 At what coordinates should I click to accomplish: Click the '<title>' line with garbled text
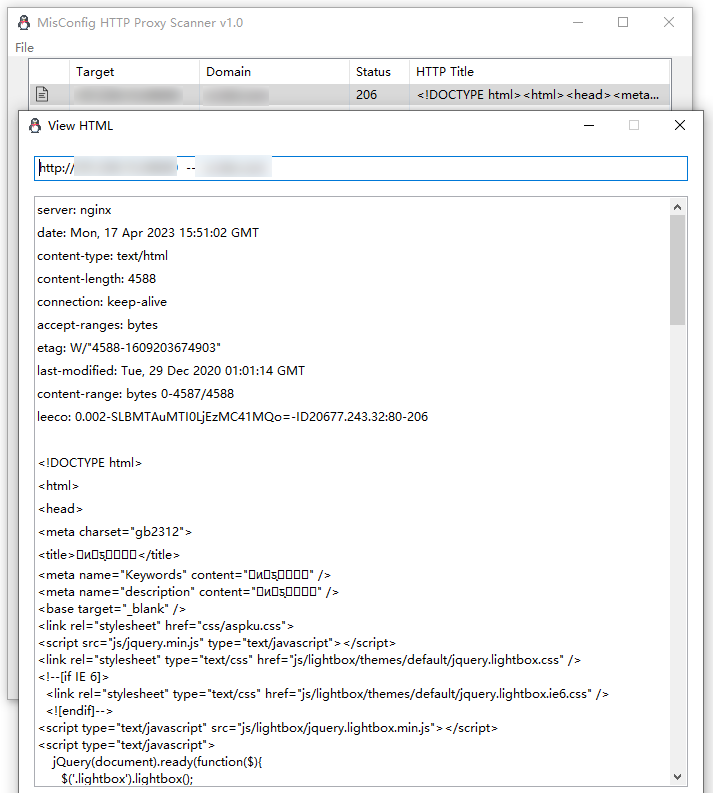(109, 555)
